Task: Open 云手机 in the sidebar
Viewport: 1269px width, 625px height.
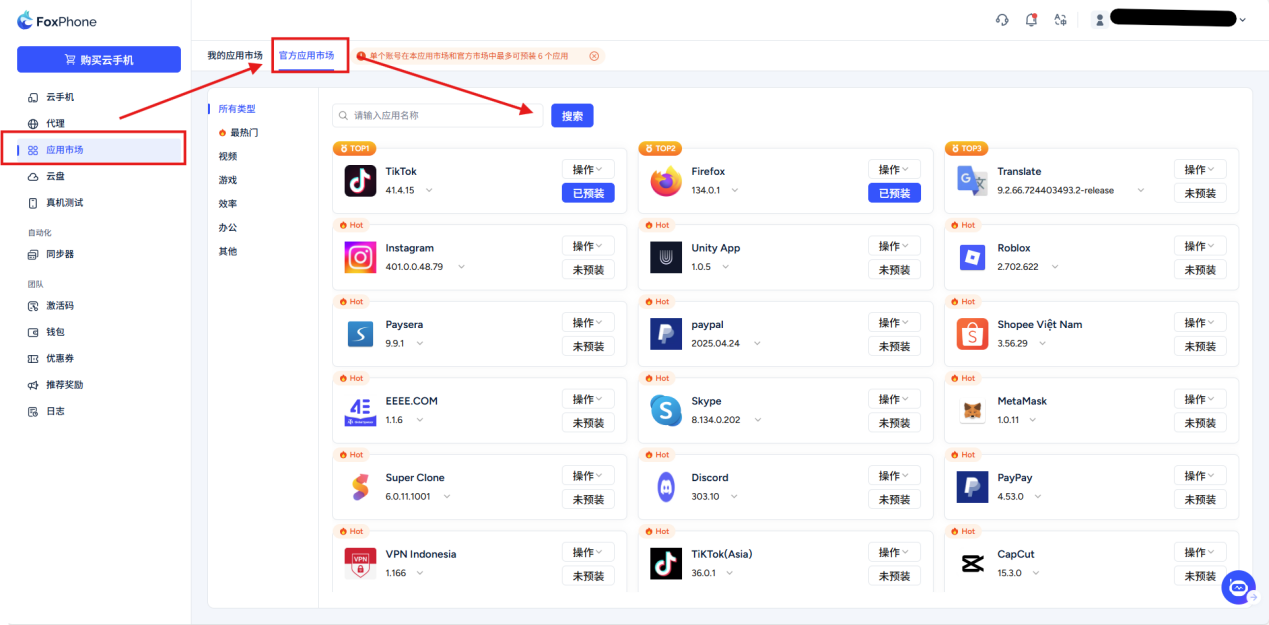Action: coord(60,97)
